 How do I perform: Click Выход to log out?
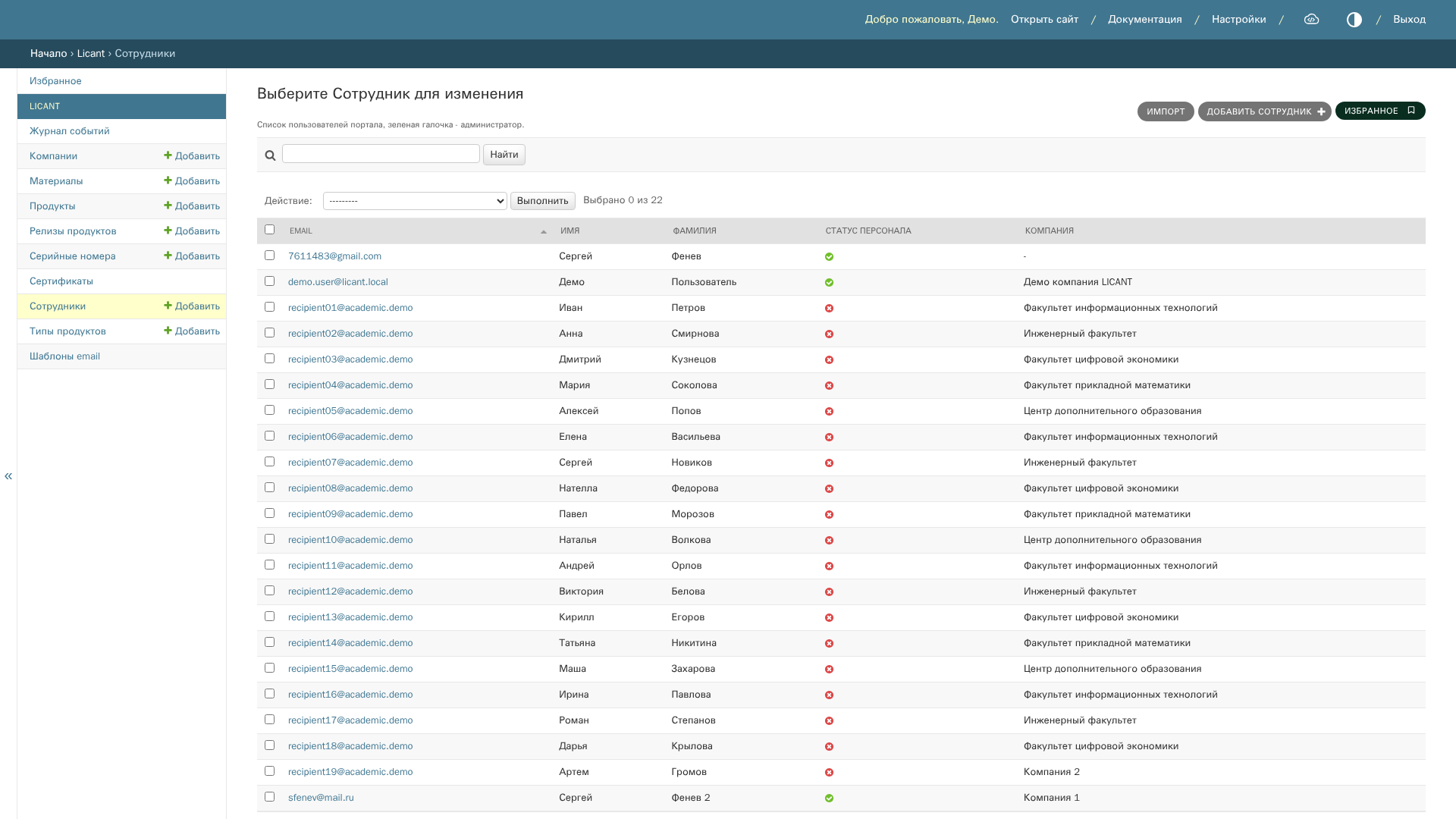pos(1409,20)
